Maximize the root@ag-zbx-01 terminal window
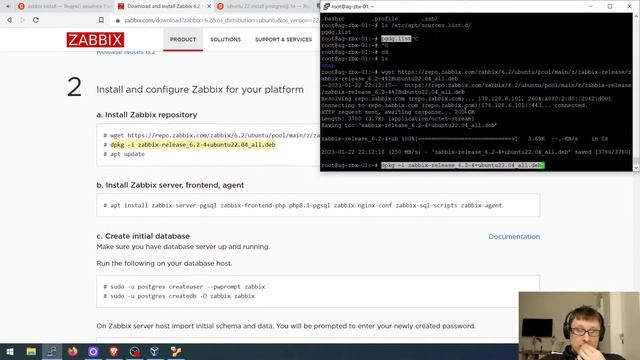640x360 pixels. [610, 7]
